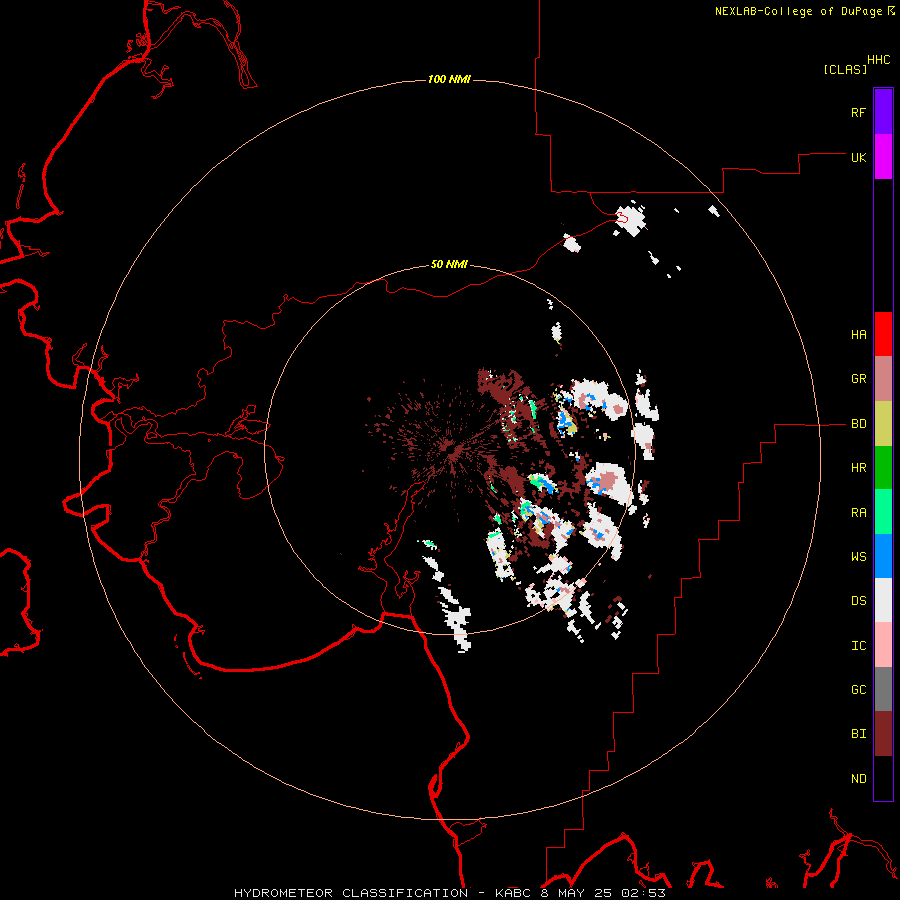
Task: Click the HA red legend swatch
Action: [x=883, y=334]
